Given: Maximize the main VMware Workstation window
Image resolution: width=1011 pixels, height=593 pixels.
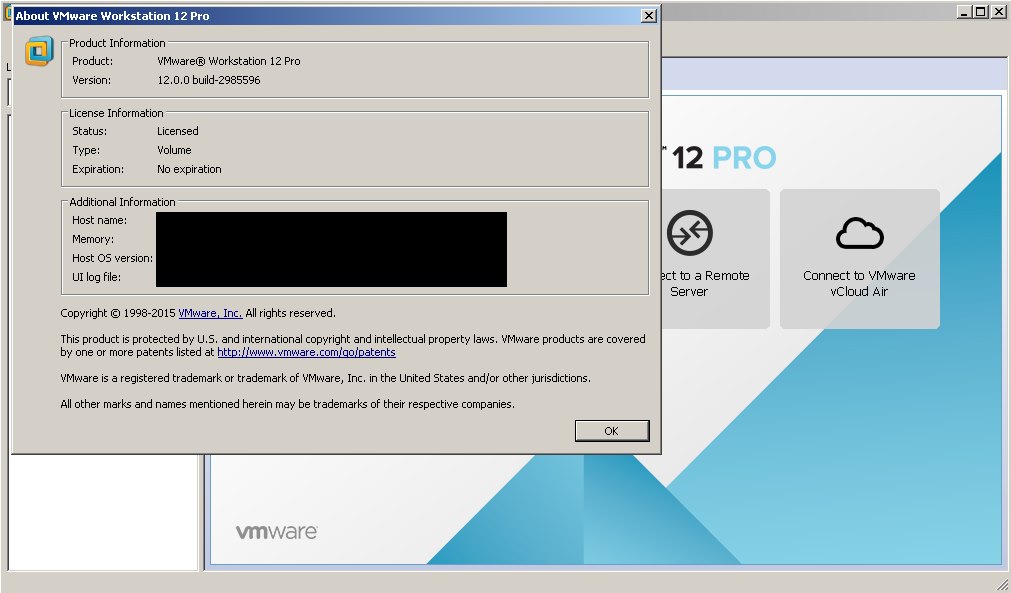Looking at the screenshot, I should point(980,12).
